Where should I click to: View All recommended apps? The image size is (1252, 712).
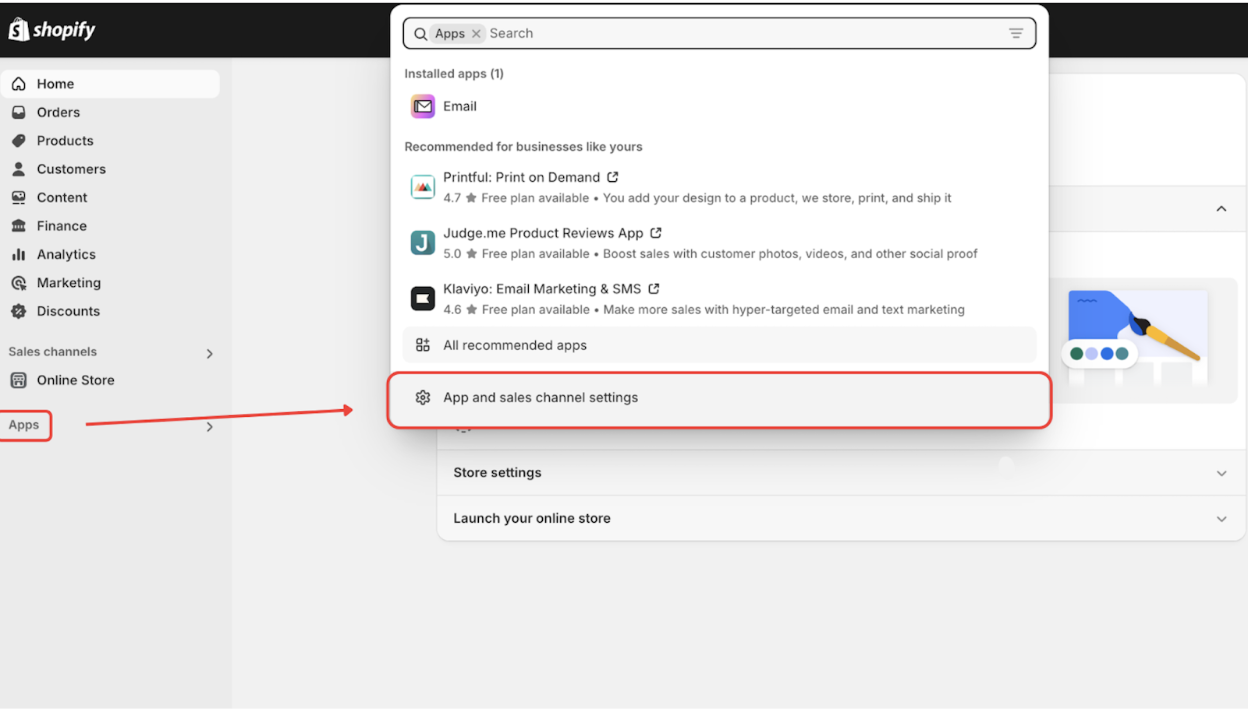click(x=515, y=346)
